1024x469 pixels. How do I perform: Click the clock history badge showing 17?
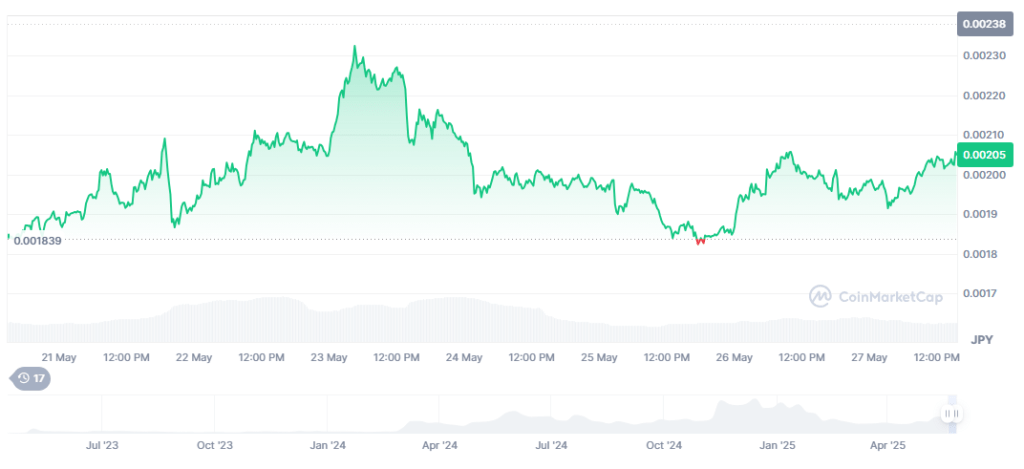coord(30,379)
